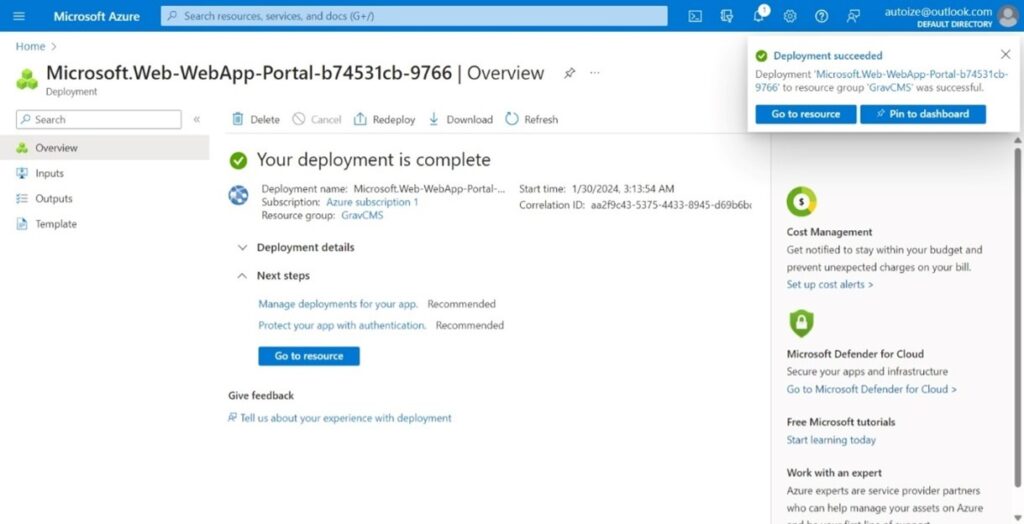The width and height of the screenshot is (1024, 524).
Task: Launch Cloud Shell from the top bar
Action: click(695, 16)
